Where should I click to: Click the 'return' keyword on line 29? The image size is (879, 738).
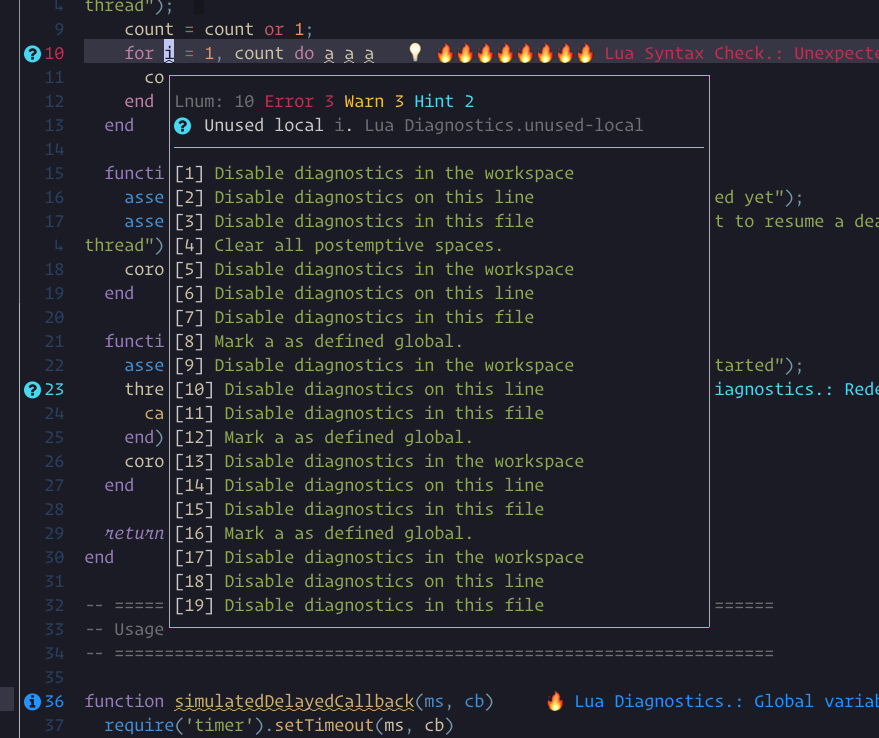(x=135, y=533)
